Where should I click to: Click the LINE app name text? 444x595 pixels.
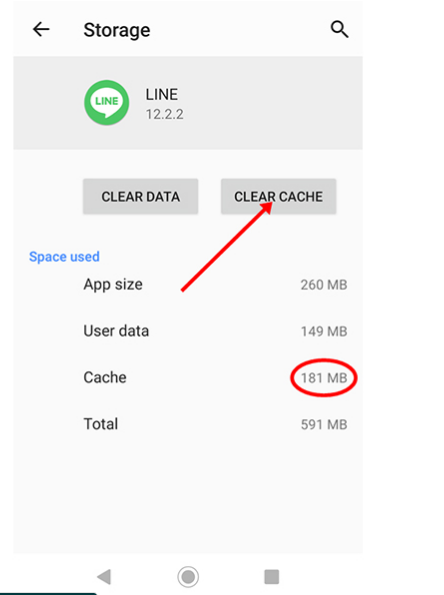(162, 94)
